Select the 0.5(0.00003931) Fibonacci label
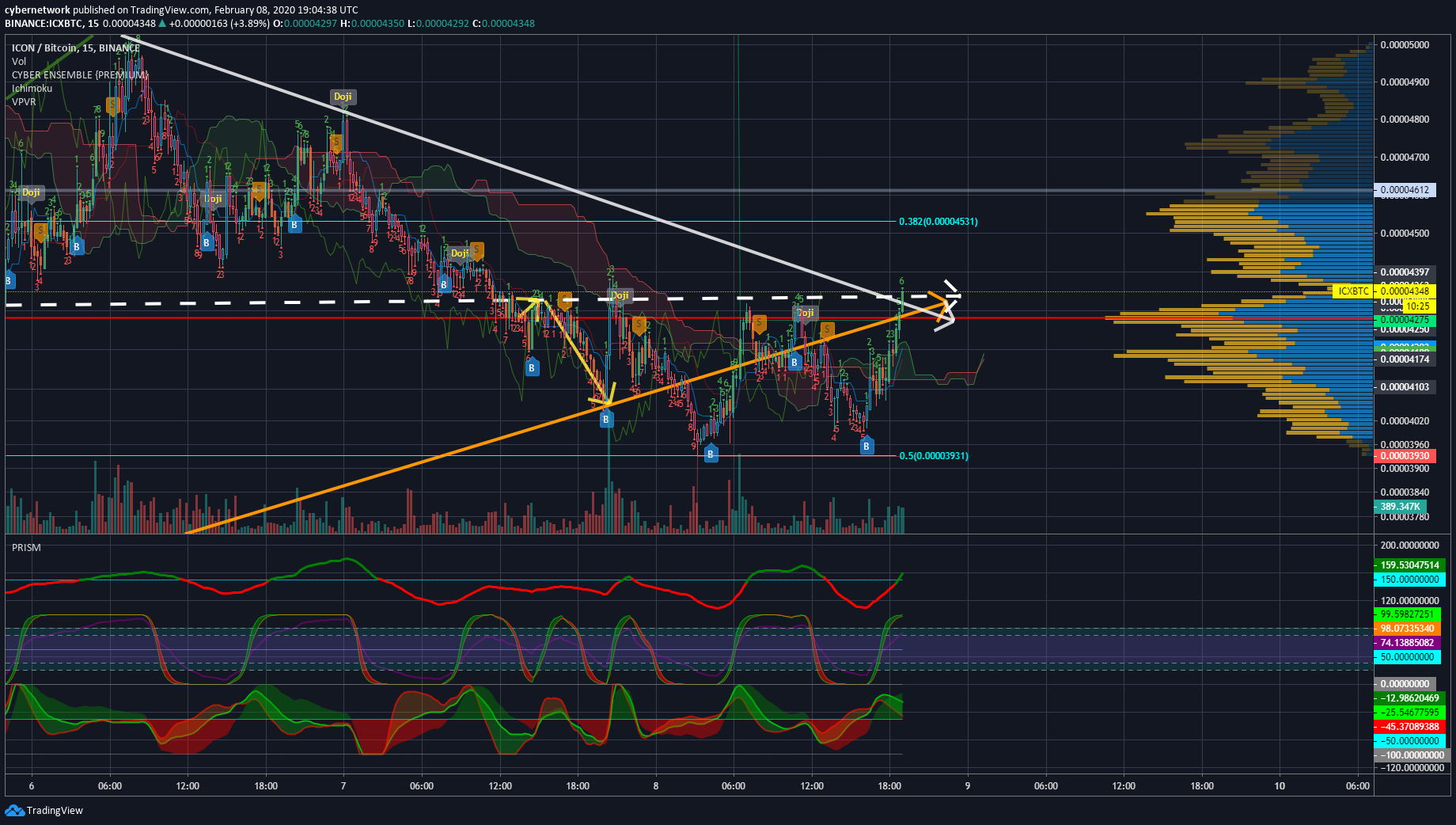1456x825 pixels. pos(934,456)
